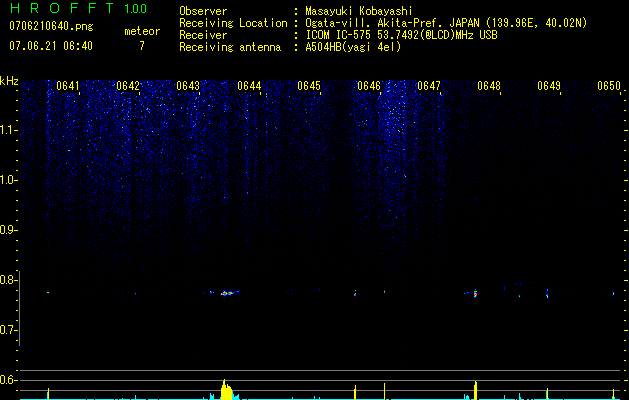629x400 pixels.
Task: Click the 0646 time marker
Action: (369, 86)
